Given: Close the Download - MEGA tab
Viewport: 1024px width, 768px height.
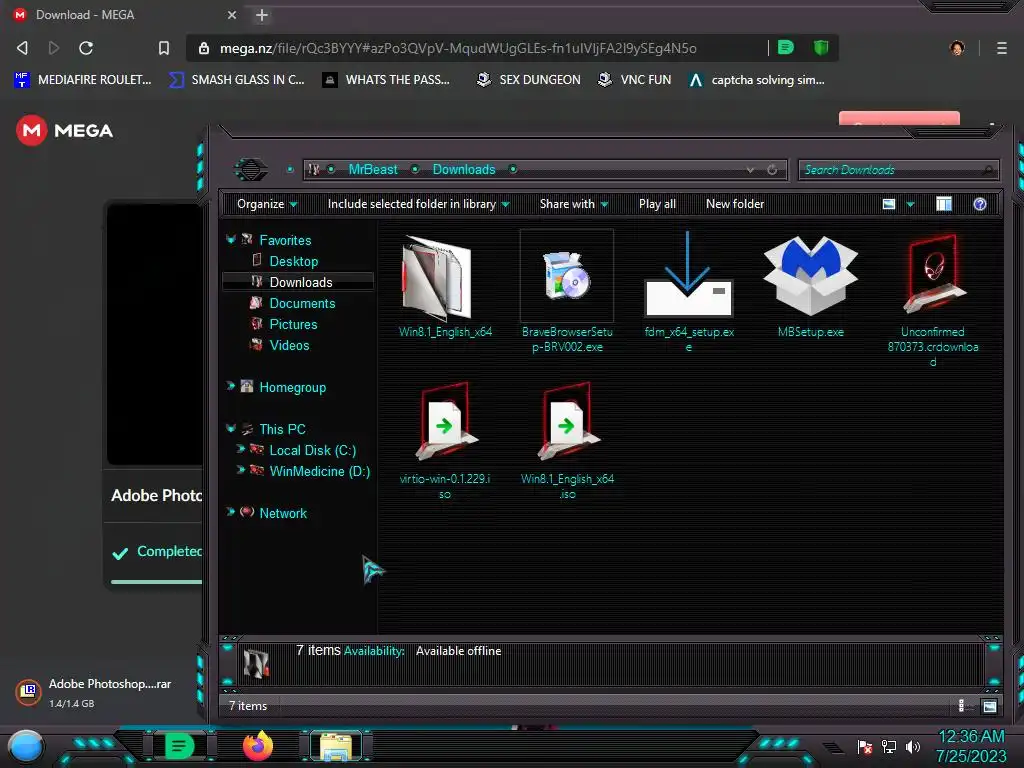Looking at the screenshot, I should tap(232, 15).
